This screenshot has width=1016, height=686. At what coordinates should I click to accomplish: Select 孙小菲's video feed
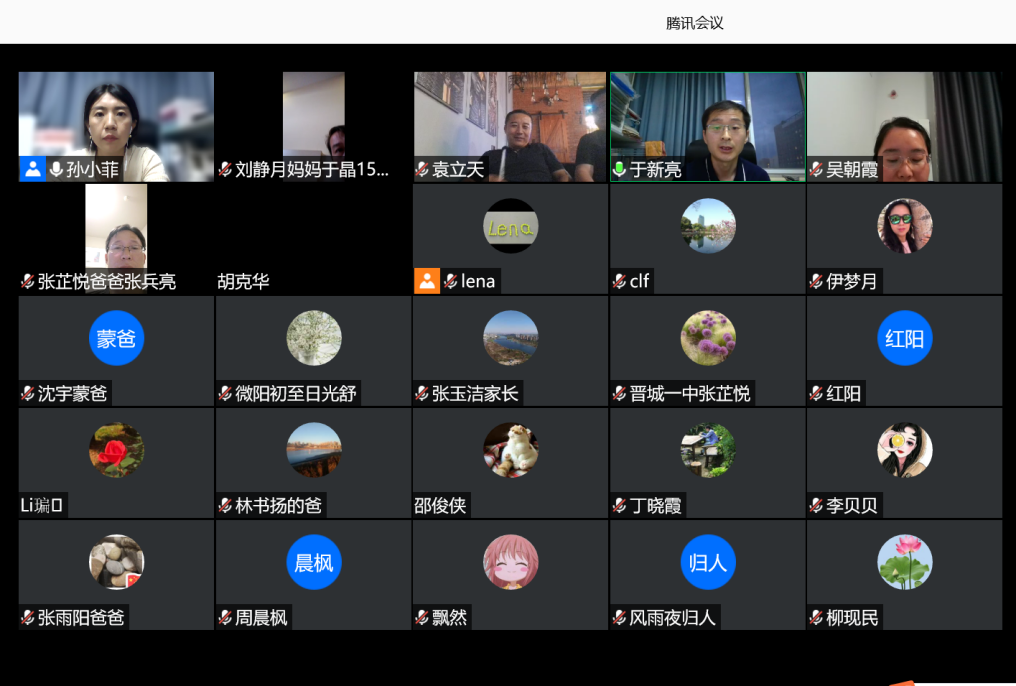click(x=117, y=126)
